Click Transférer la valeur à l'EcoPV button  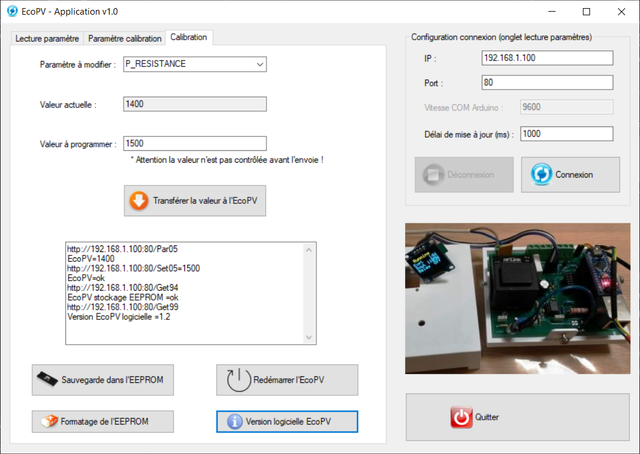(x=195, y=201)
